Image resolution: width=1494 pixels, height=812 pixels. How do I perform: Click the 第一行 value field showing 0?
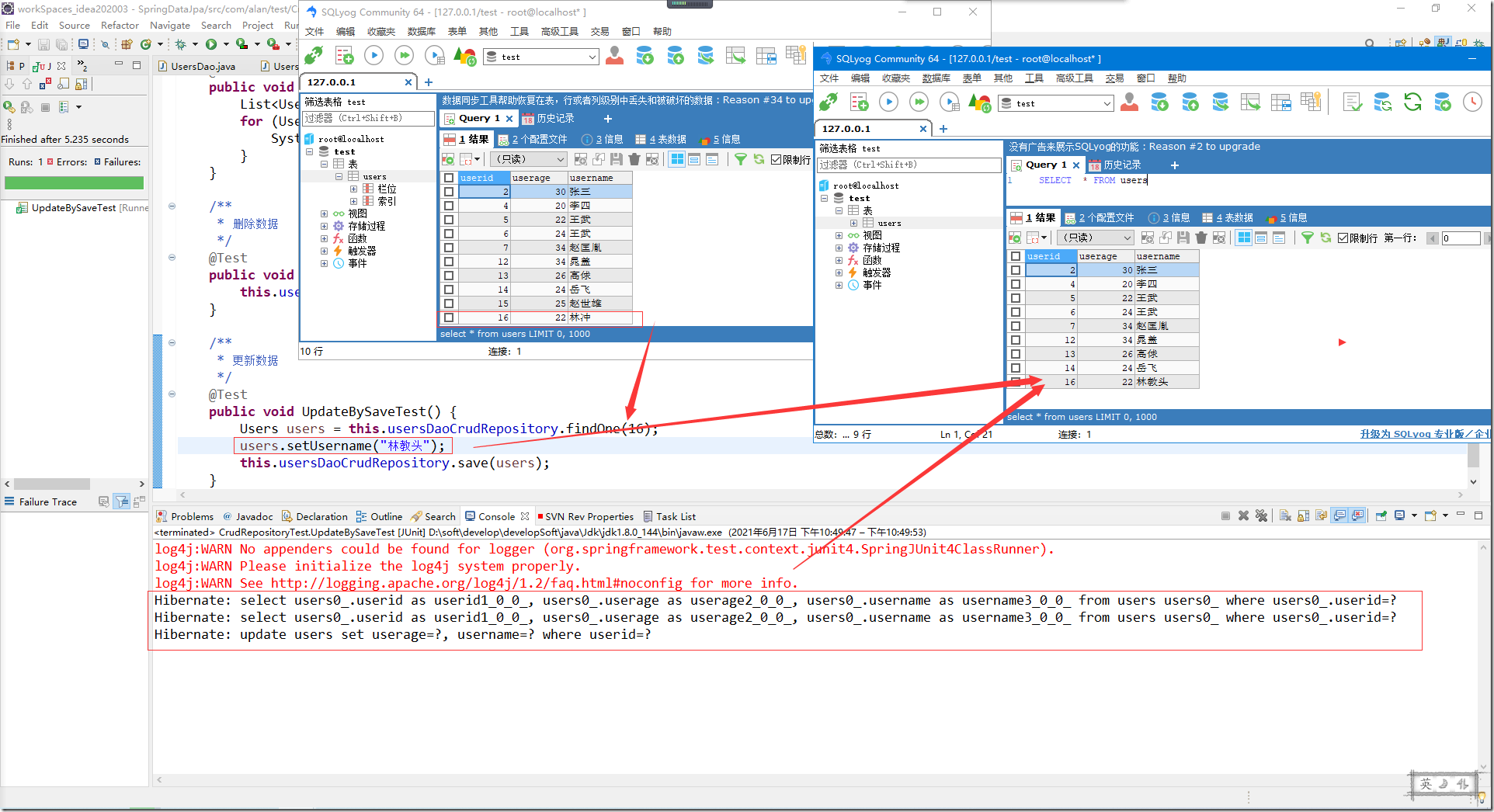1461,238
